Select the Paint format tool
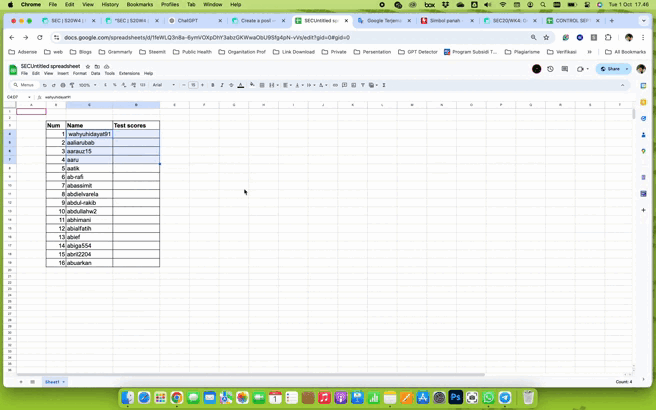This screenshot has width=656, height=410. (x=72, y=85)
